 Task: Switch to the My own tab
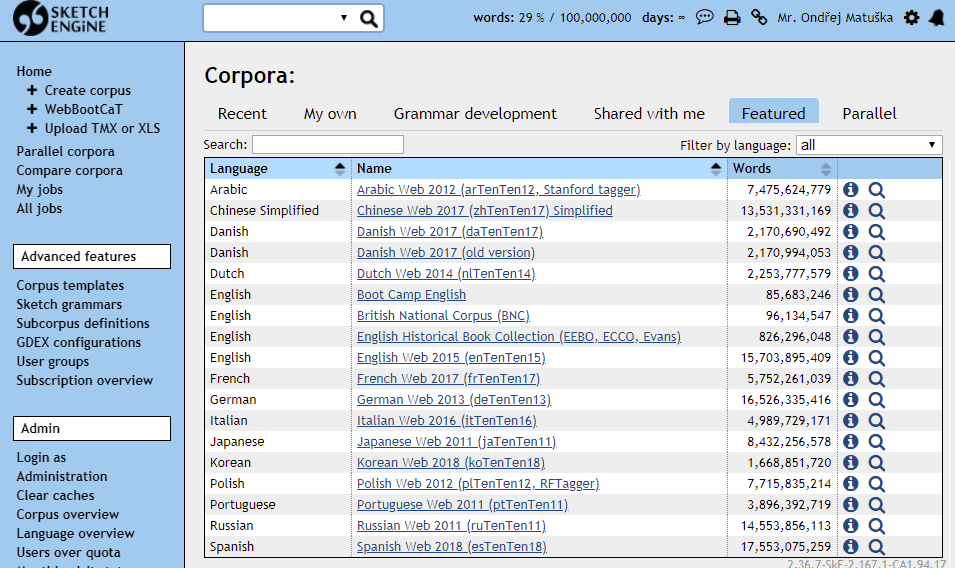[330, 113]
